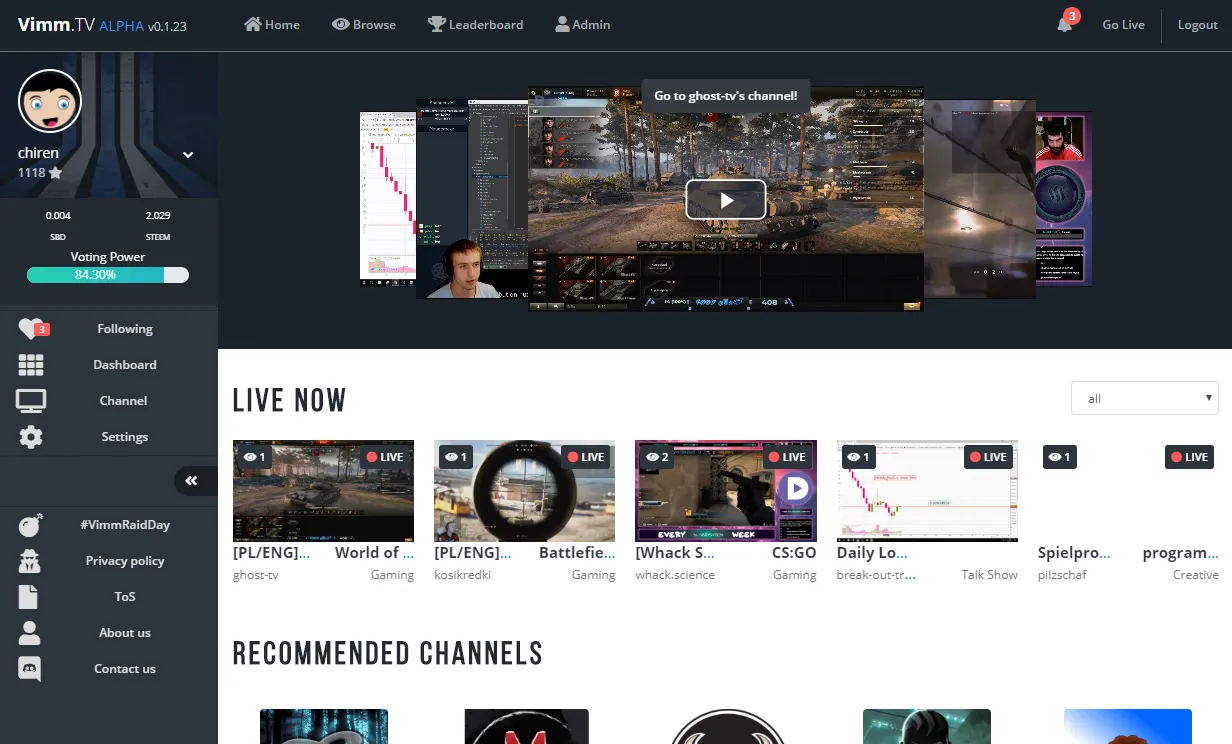Open the 'all' category filter dropdown
1232x744 pixels.
pos(1145,398)
